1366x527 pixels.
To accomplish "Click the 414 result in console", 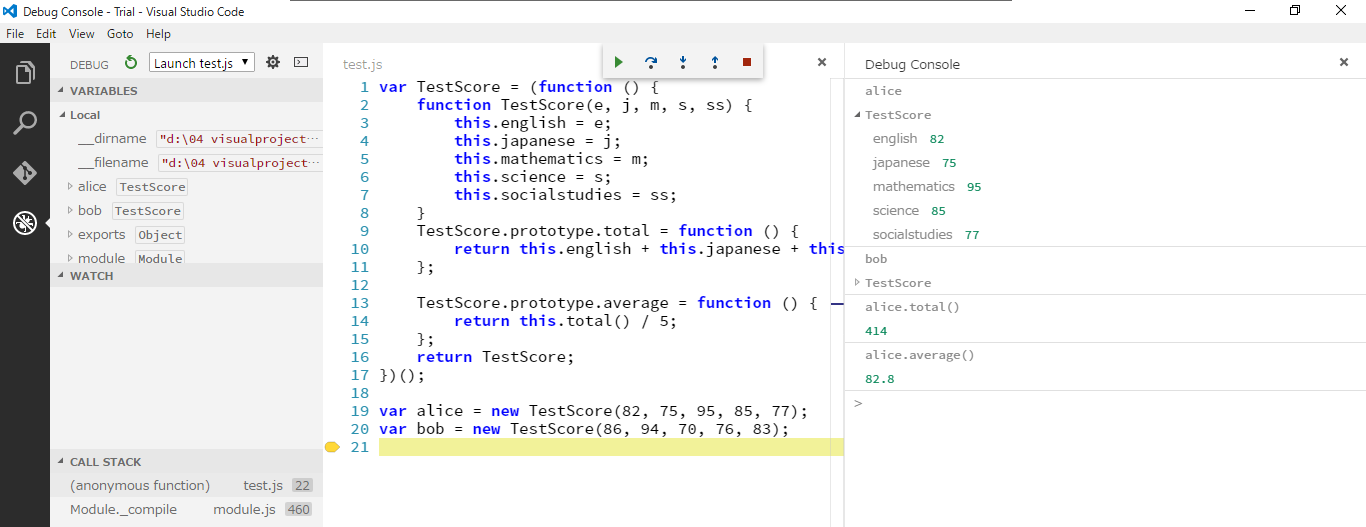I will pyautogui.click(x=876, y=331).
